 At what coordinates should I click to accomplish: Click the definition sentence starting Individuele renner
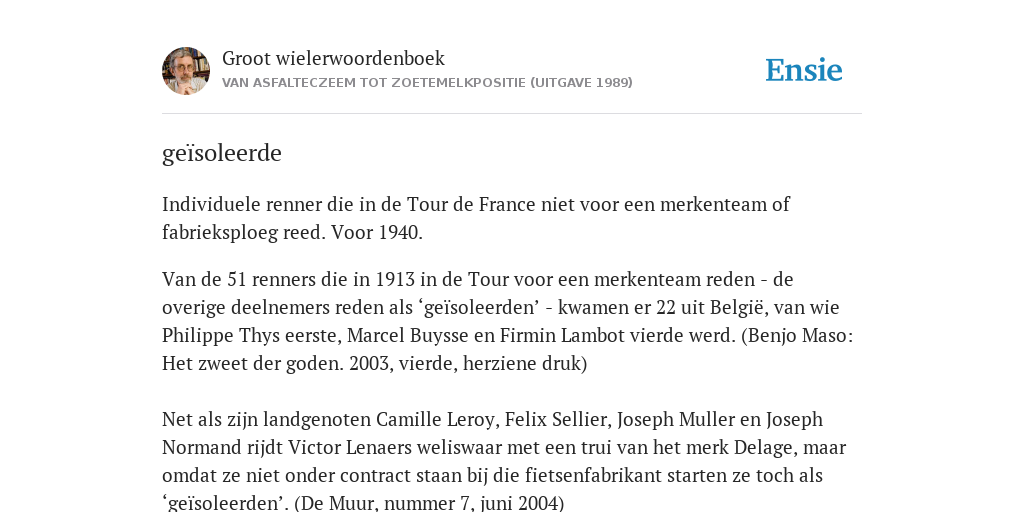(x=476, y=218)
